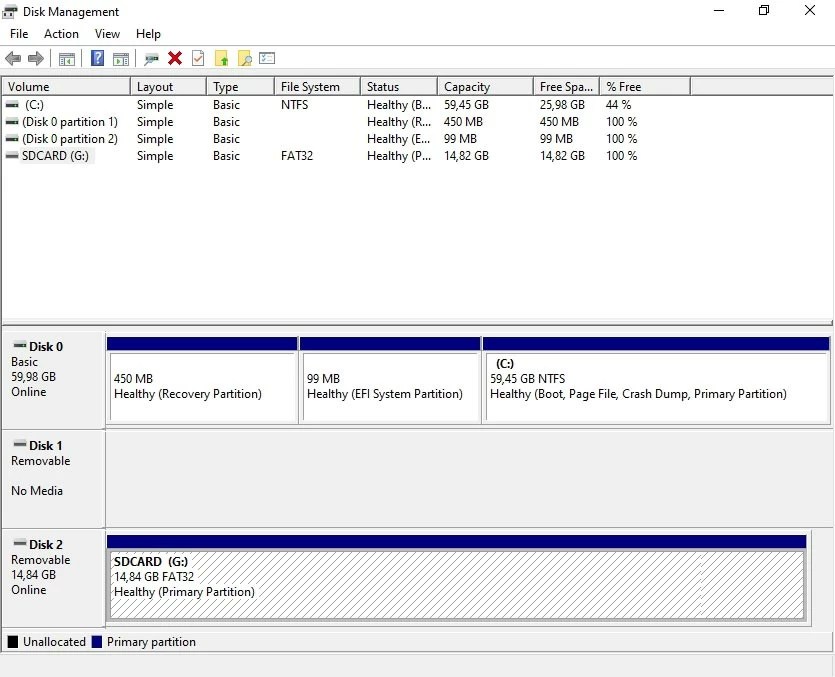Click the blue Primary partition legend swatch
The width and height of the screenshot is (835, 677).
(96, 642)
